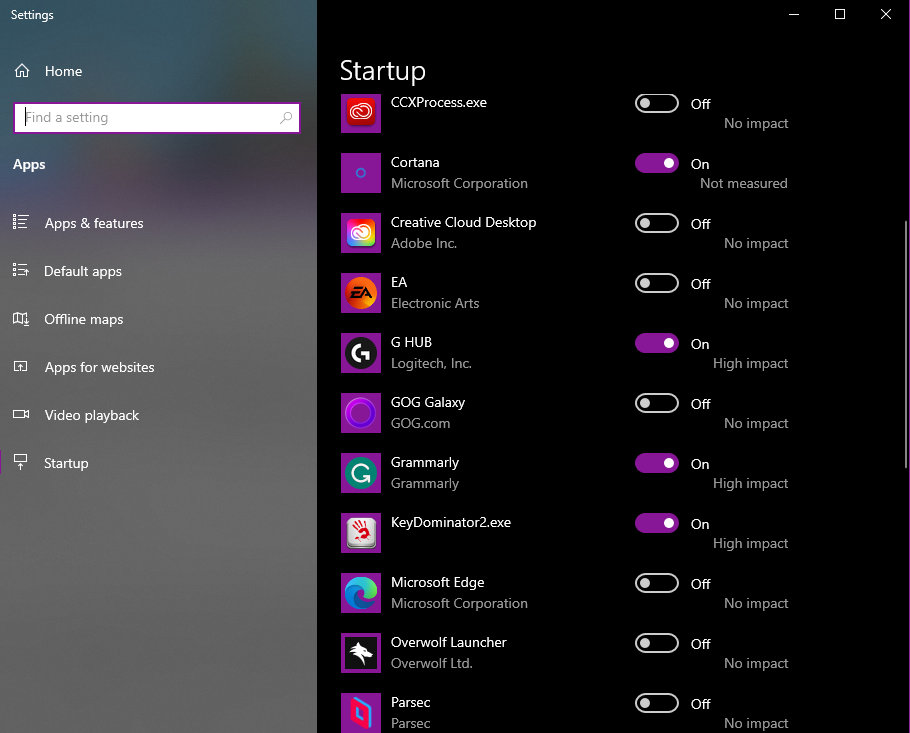Disable Grammarly startup switch
This screenshot has height=733, width=910.
(657, 463)
